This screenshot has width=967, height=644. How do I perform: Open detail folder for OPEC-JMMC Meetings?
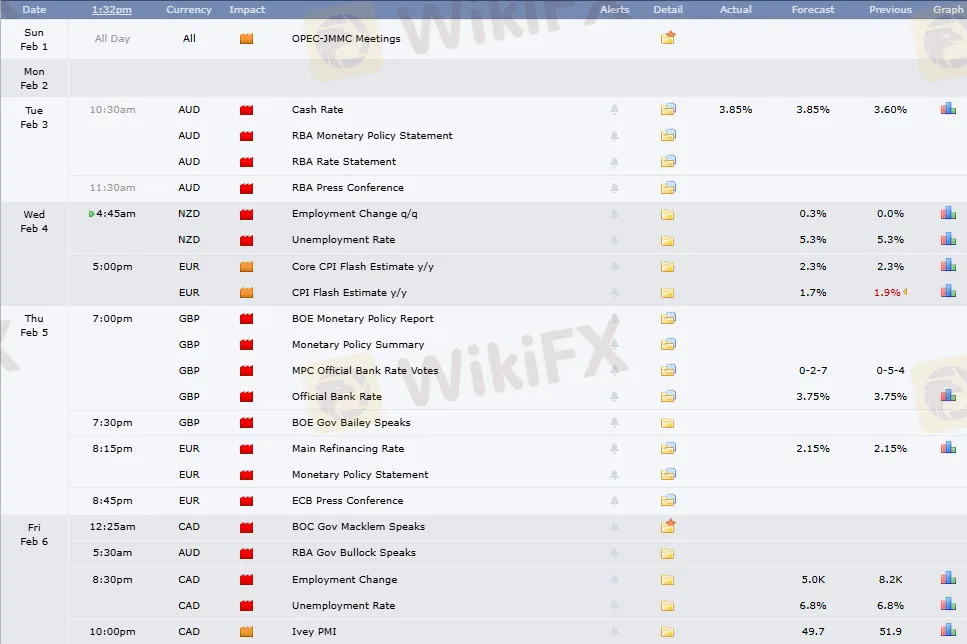pos(668,38)
